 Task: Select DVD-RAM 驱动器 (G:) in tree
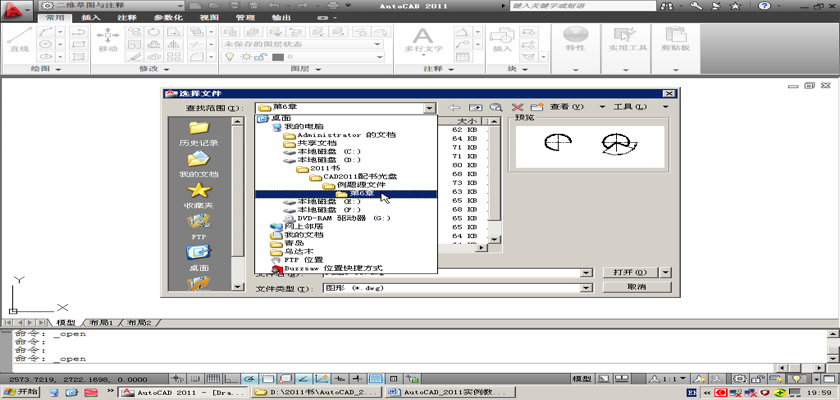[x=338, y=218]
